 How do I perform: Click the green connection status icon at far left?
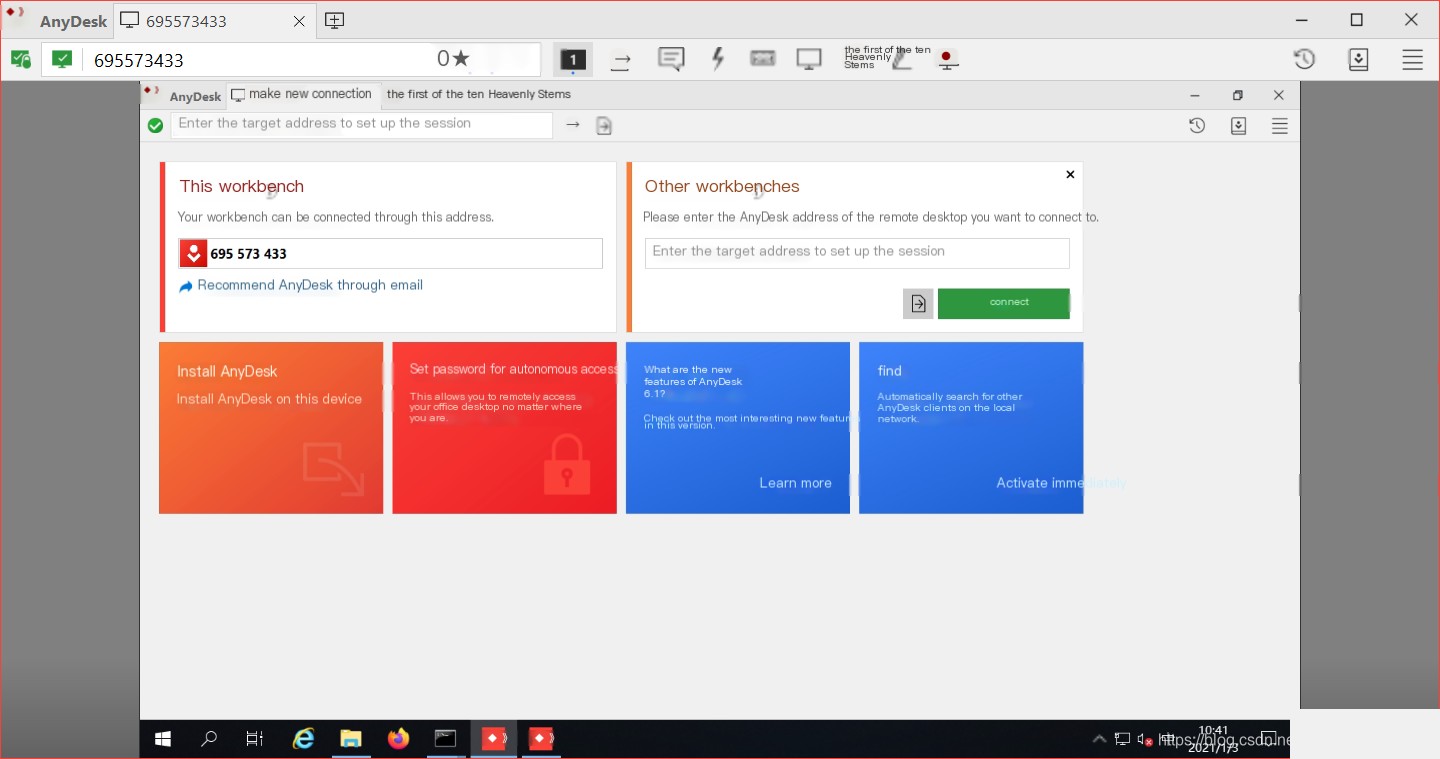20,60
